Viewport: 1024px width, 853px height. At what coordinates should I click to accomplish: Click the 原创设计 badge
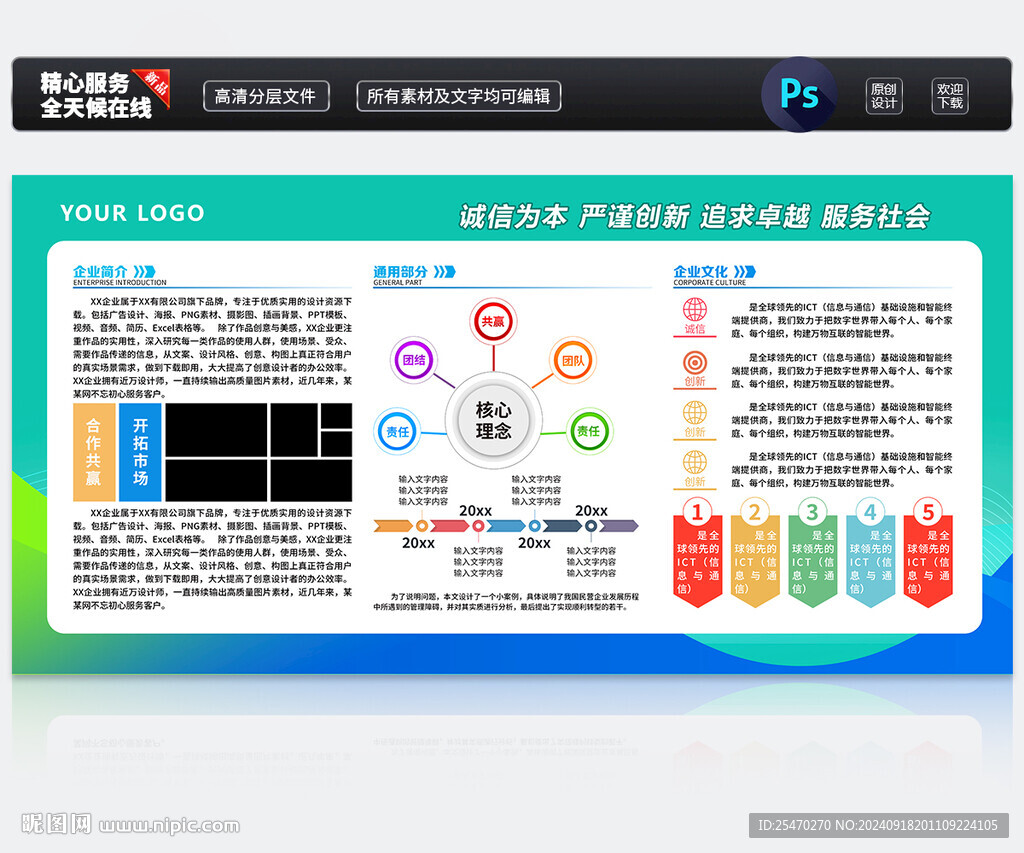884,96
